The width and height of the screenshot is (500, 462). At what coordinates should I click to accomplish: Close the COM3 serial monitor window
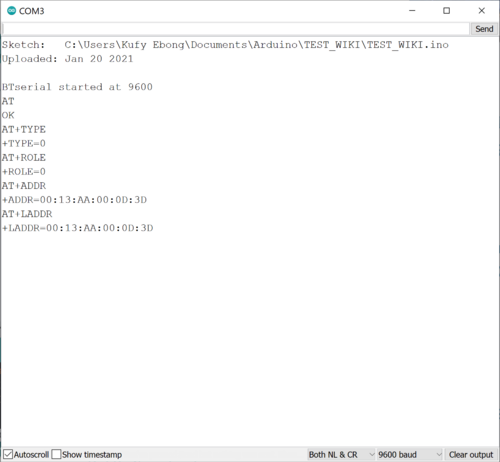click(x=481, y=11)
